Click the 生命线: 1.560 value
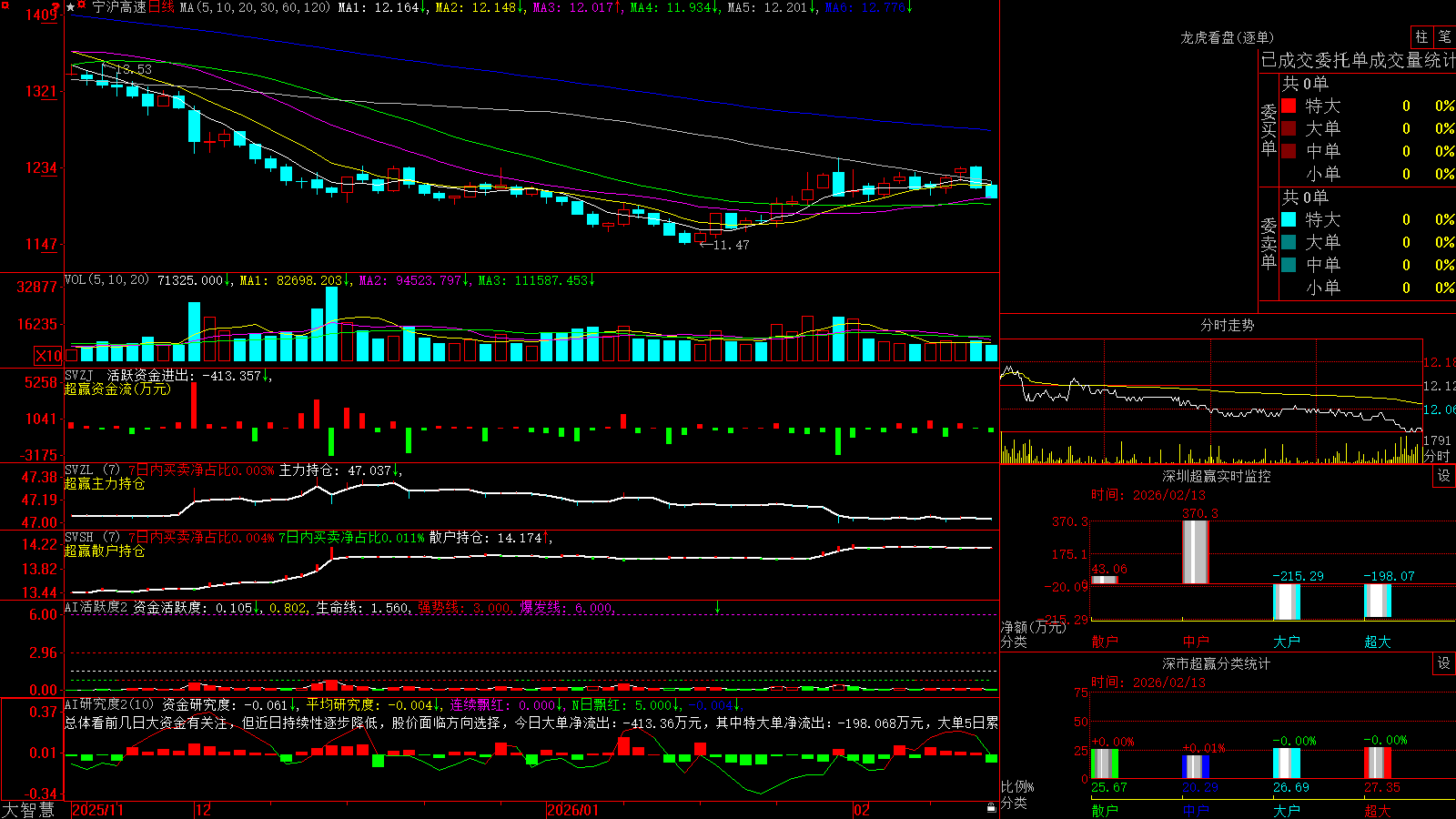The width and height of the screenshot is (1456, 819). coord(362,608)
